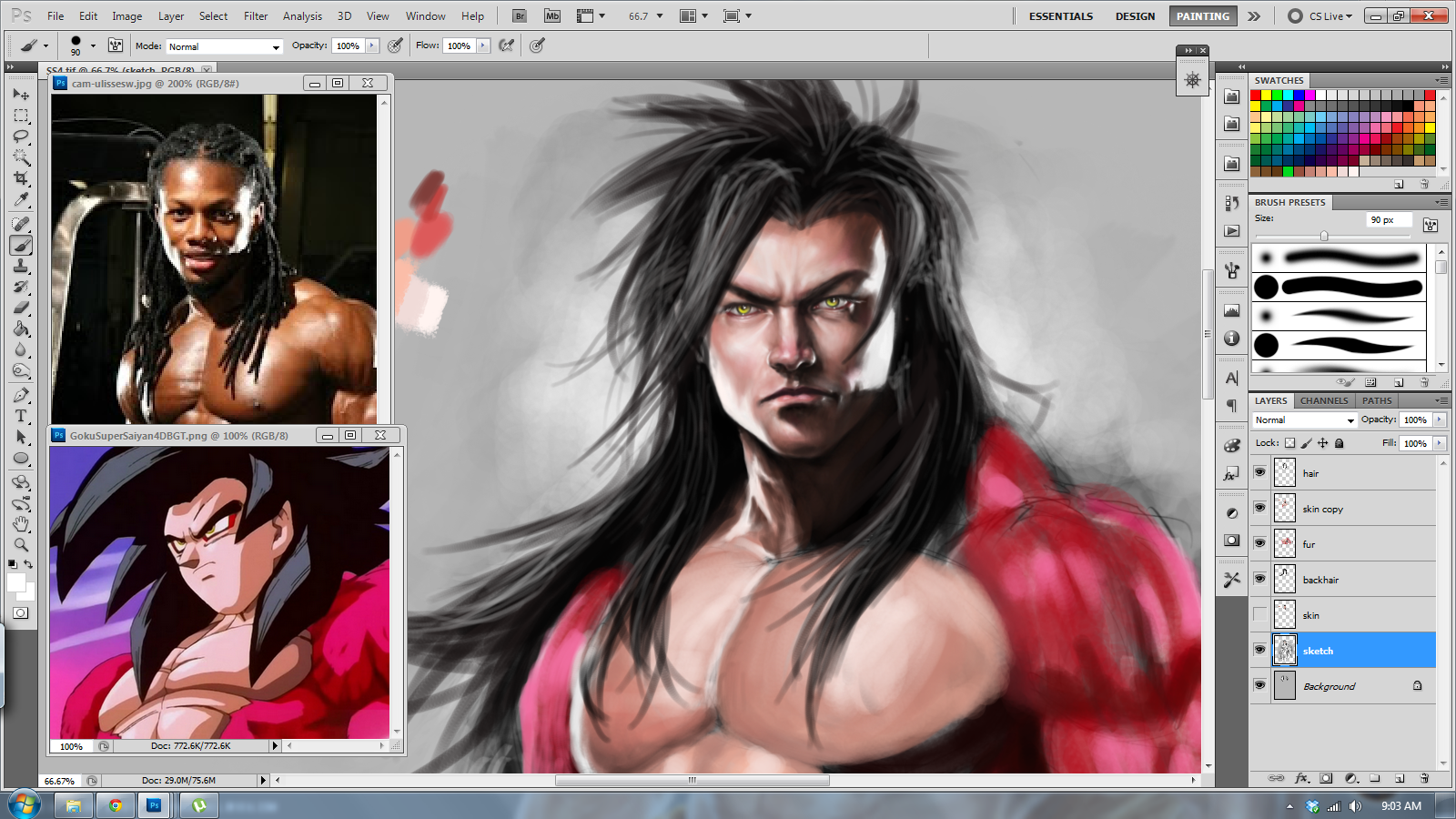Click the Quick Mask mode icon
The width and height of the screenshot is (1456, 819).
[x=20, y=612]
